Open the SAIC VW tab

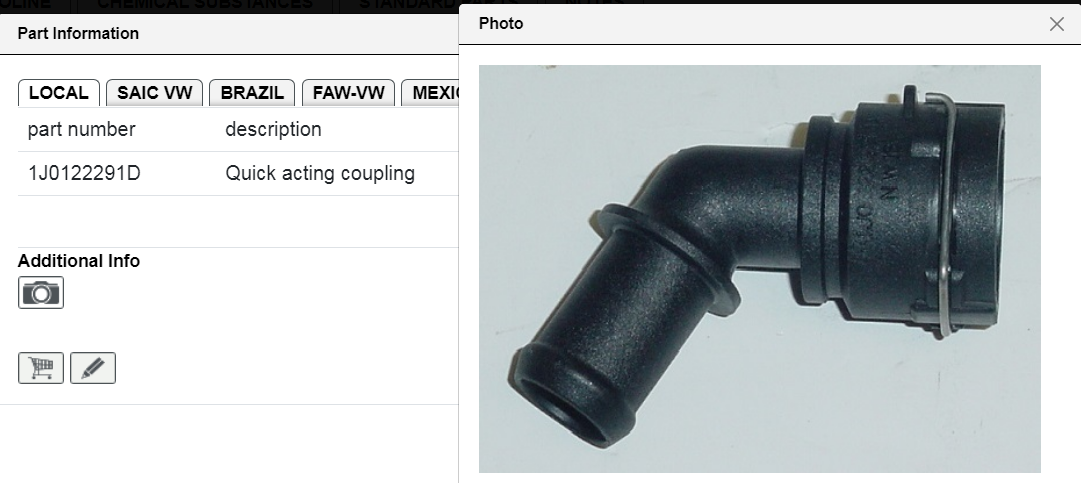click(x=154, y=93)
